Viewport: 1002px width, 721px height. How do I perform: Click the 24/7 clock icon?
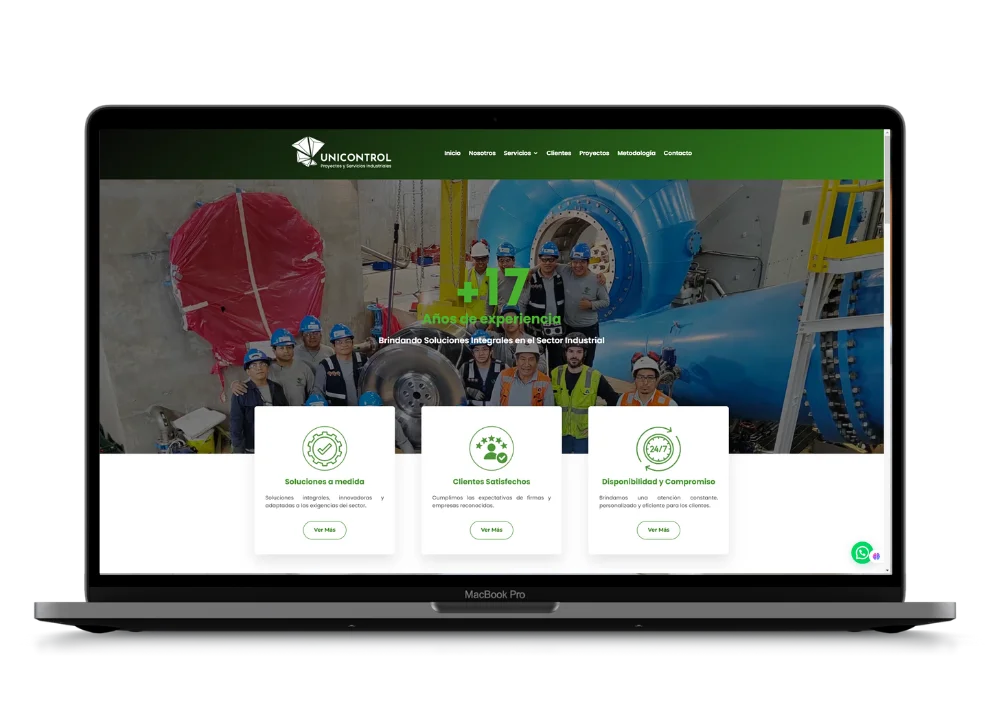point(658,449)
